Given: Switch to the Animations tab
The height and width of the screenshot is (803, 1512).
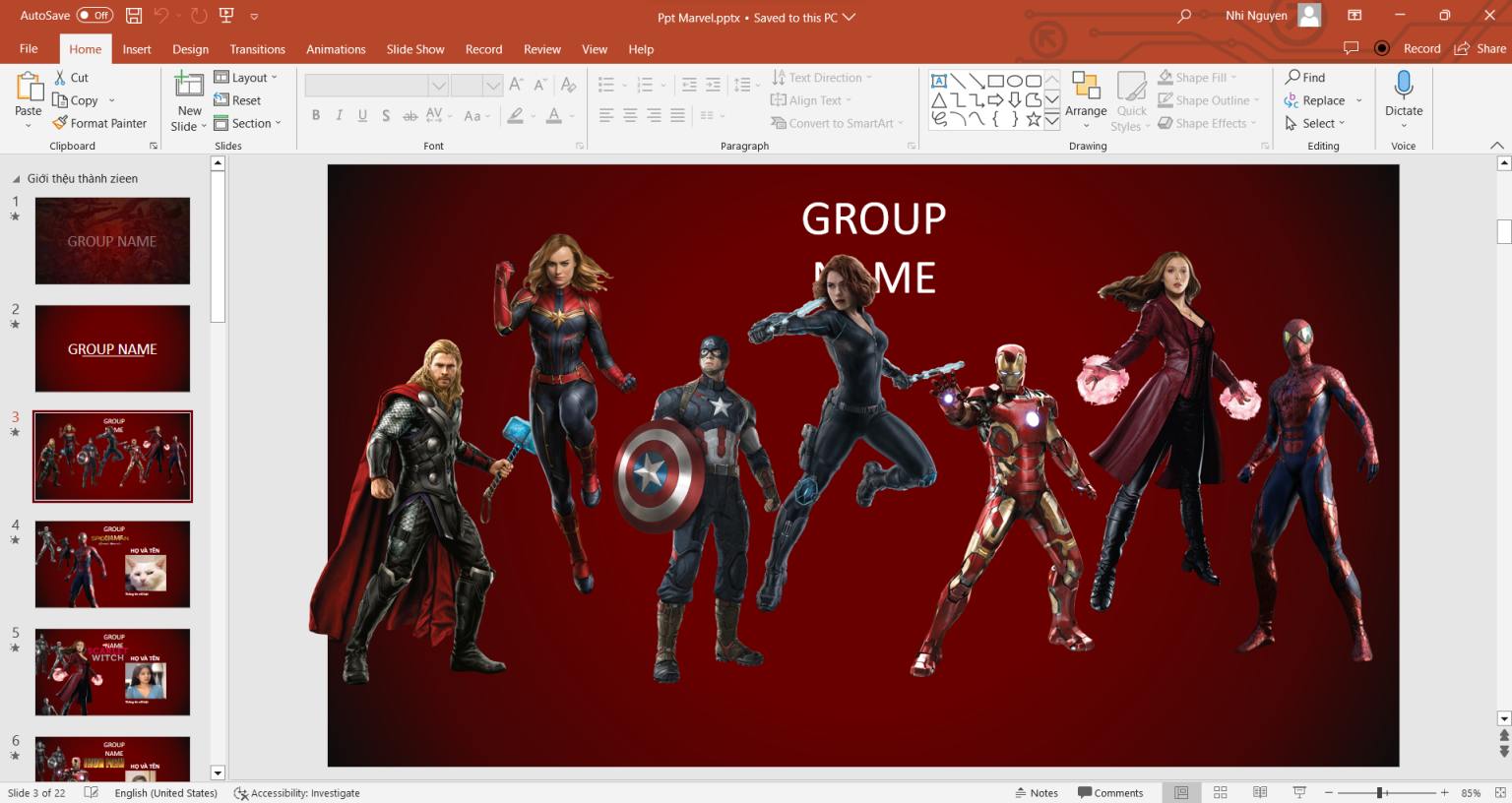Looking at the screenshot, I should pyautogui.click(x=336, y=48).
